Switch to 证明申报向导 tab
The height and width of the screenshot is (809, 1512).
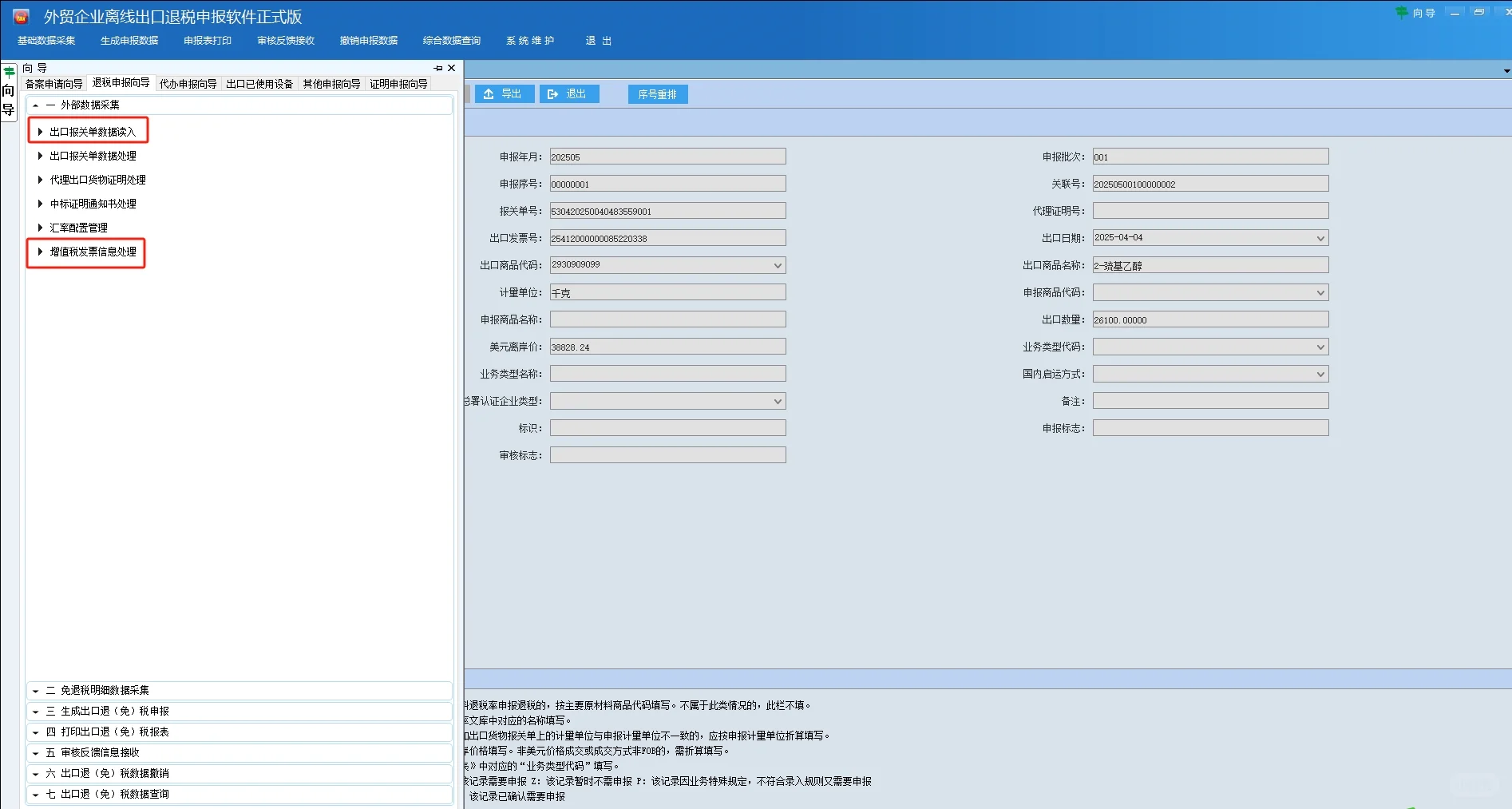[x=398, y=84]
